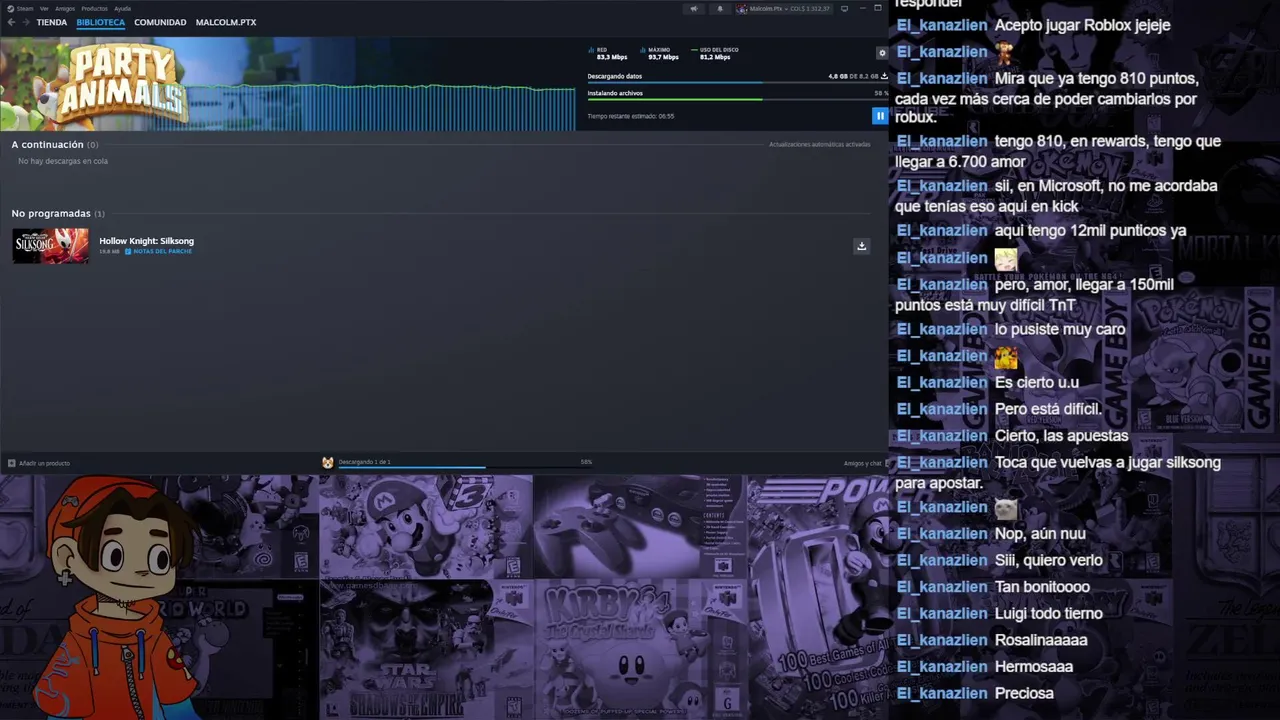Click chat message 'lo pusiste muy caro'
This screenshot has height=720, width=1280.
(1060, 329)
